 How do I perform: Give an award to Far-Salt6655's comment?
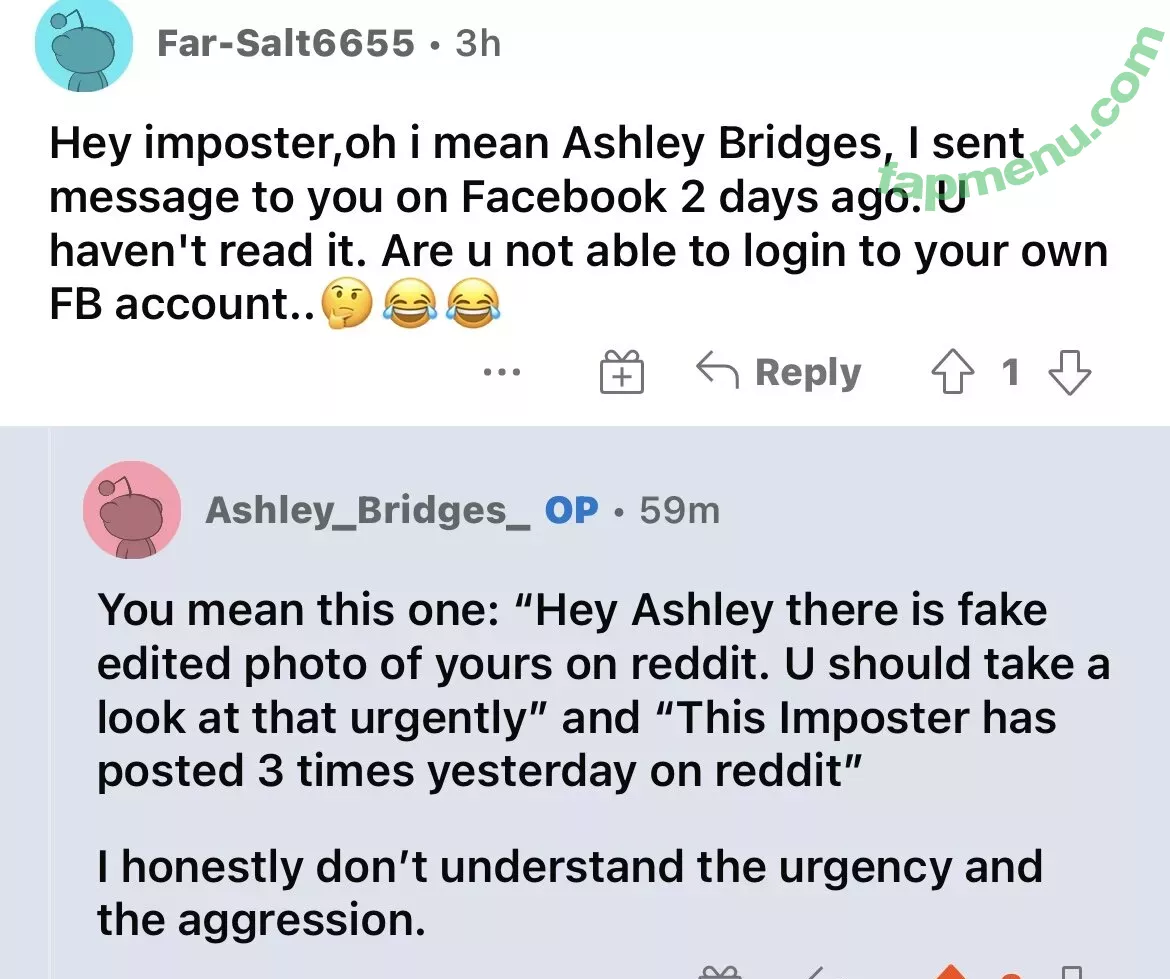coord(621,373)
